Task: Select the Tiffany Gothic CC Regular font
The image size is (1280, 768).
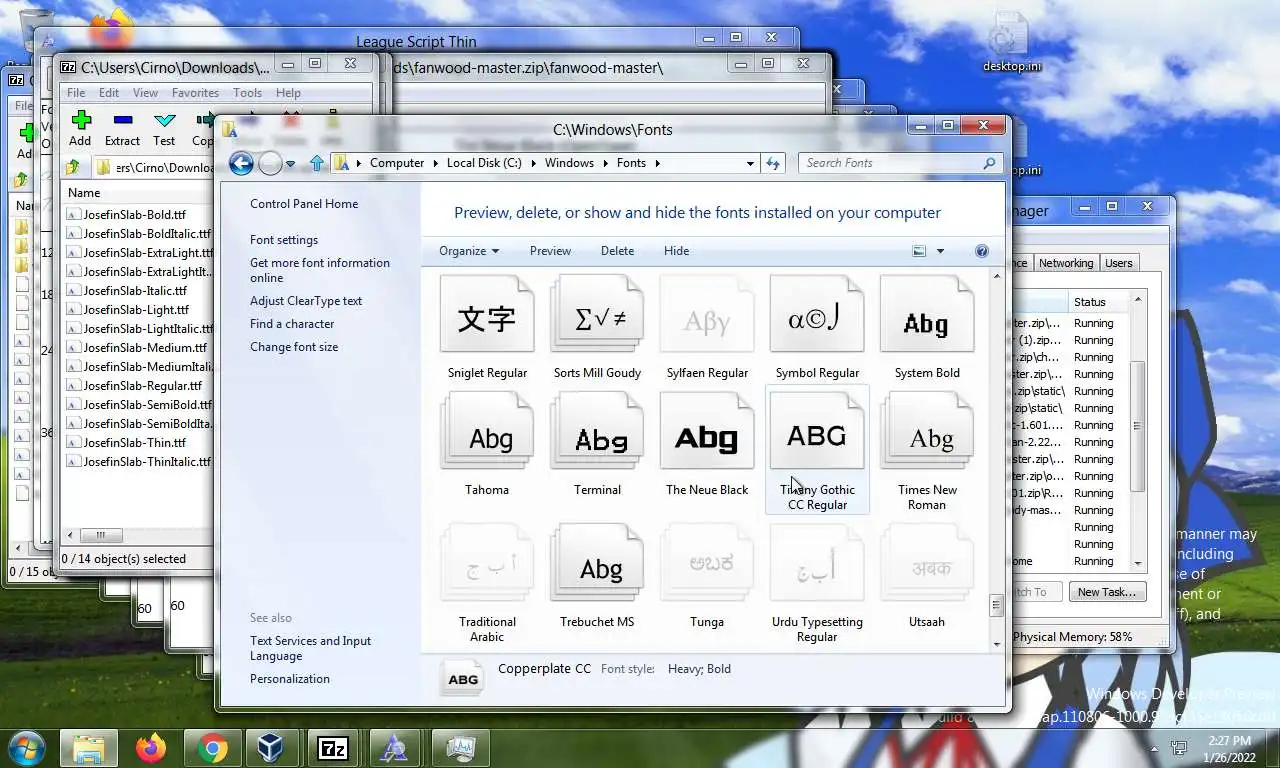Action: pyautogui.click(x=817, y=450)
